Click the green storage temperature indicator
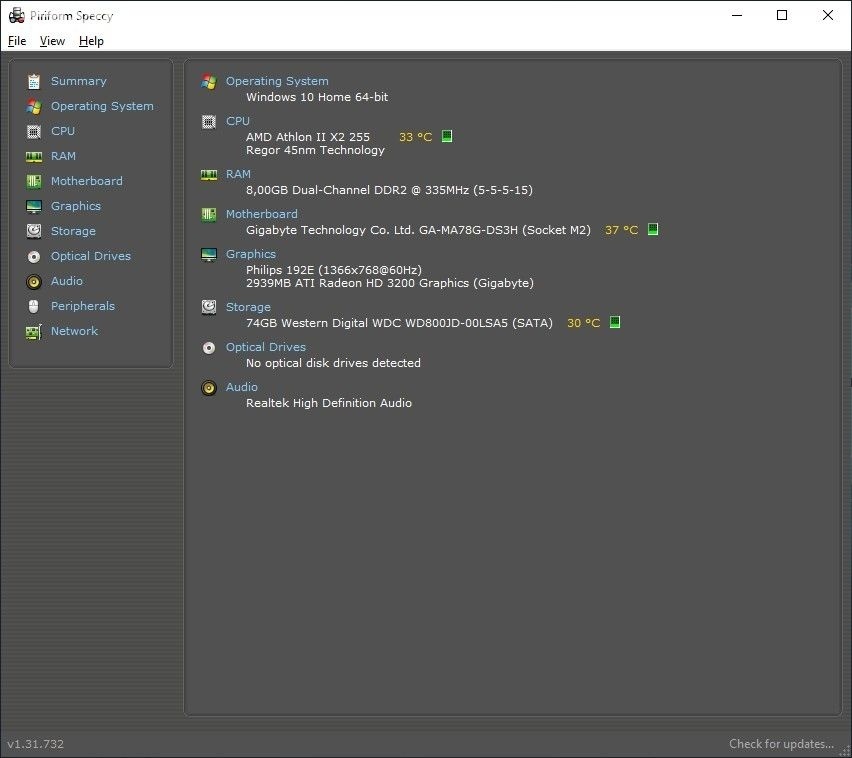The width and height of the screenshot is (852, 758). pos(615,322)
